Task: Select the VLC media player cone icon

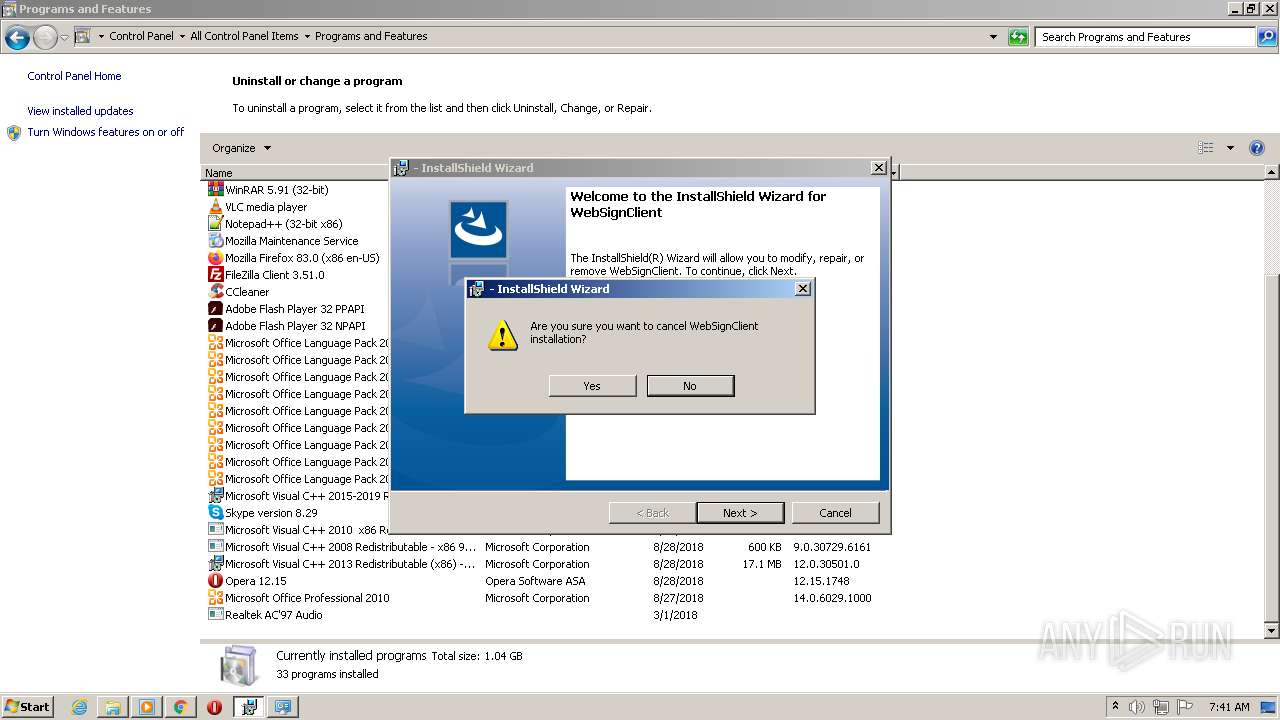Action: [215, 207]
